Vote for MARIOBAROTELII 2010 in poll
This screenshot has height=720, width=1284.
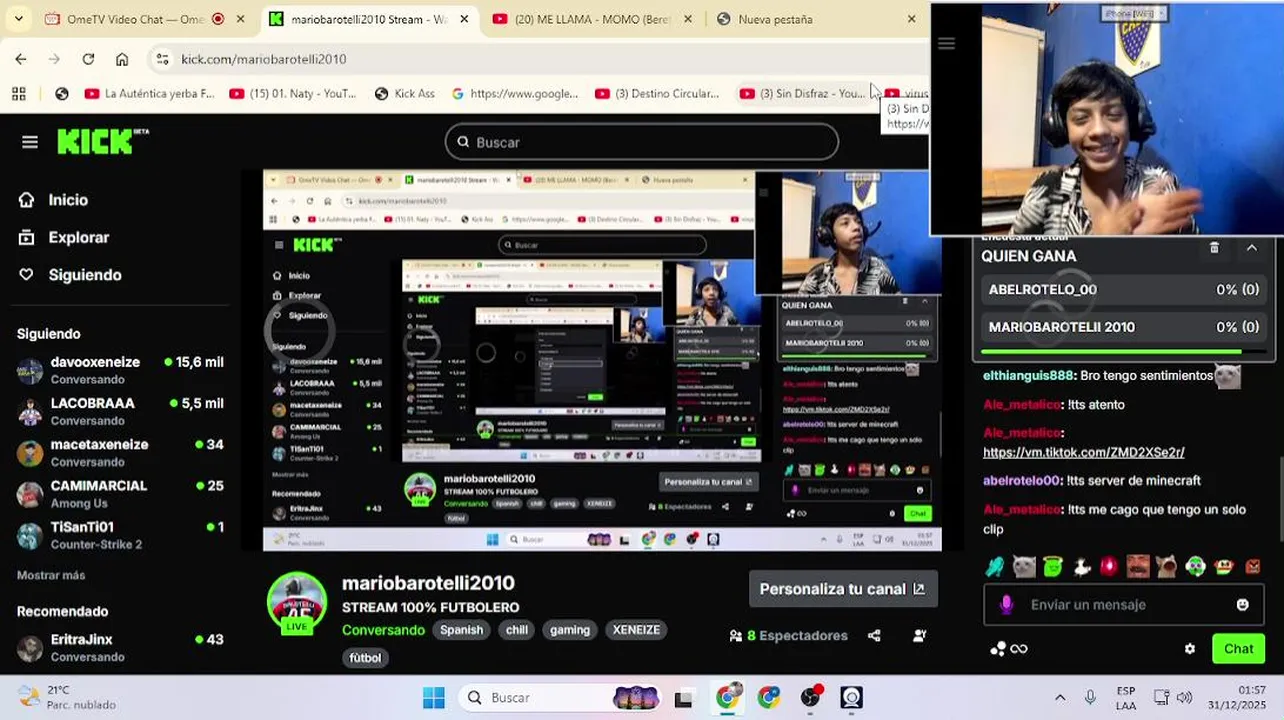coord(1124,327)
